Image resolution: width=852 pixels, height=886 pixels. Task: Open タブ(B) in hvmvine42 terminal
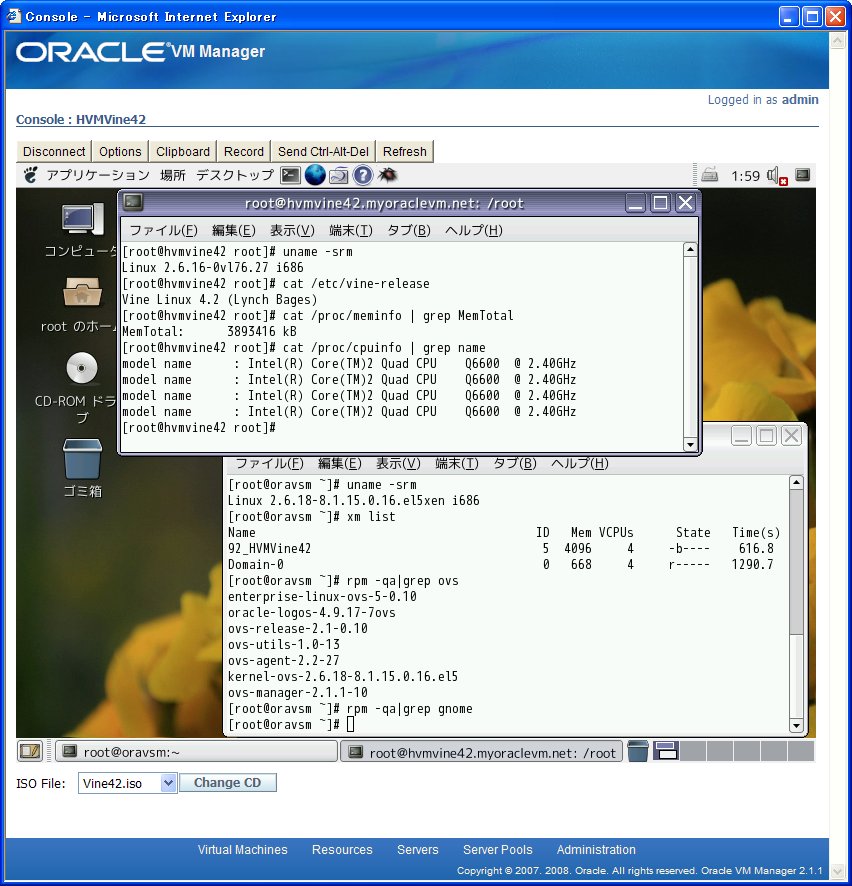tap(408, 231)
